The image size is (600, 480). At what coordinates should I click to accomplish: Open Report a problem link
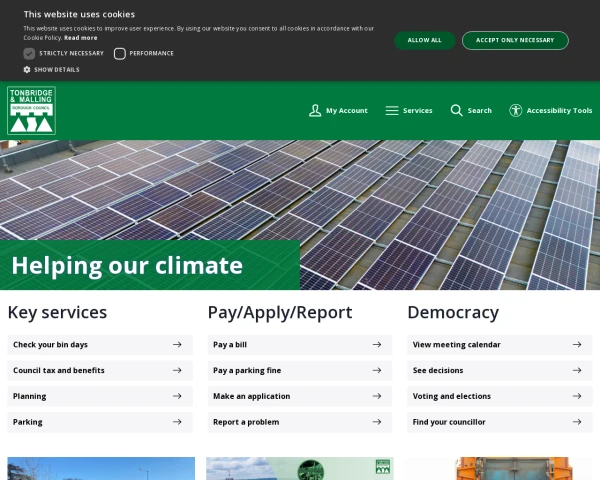coord(247,422)
